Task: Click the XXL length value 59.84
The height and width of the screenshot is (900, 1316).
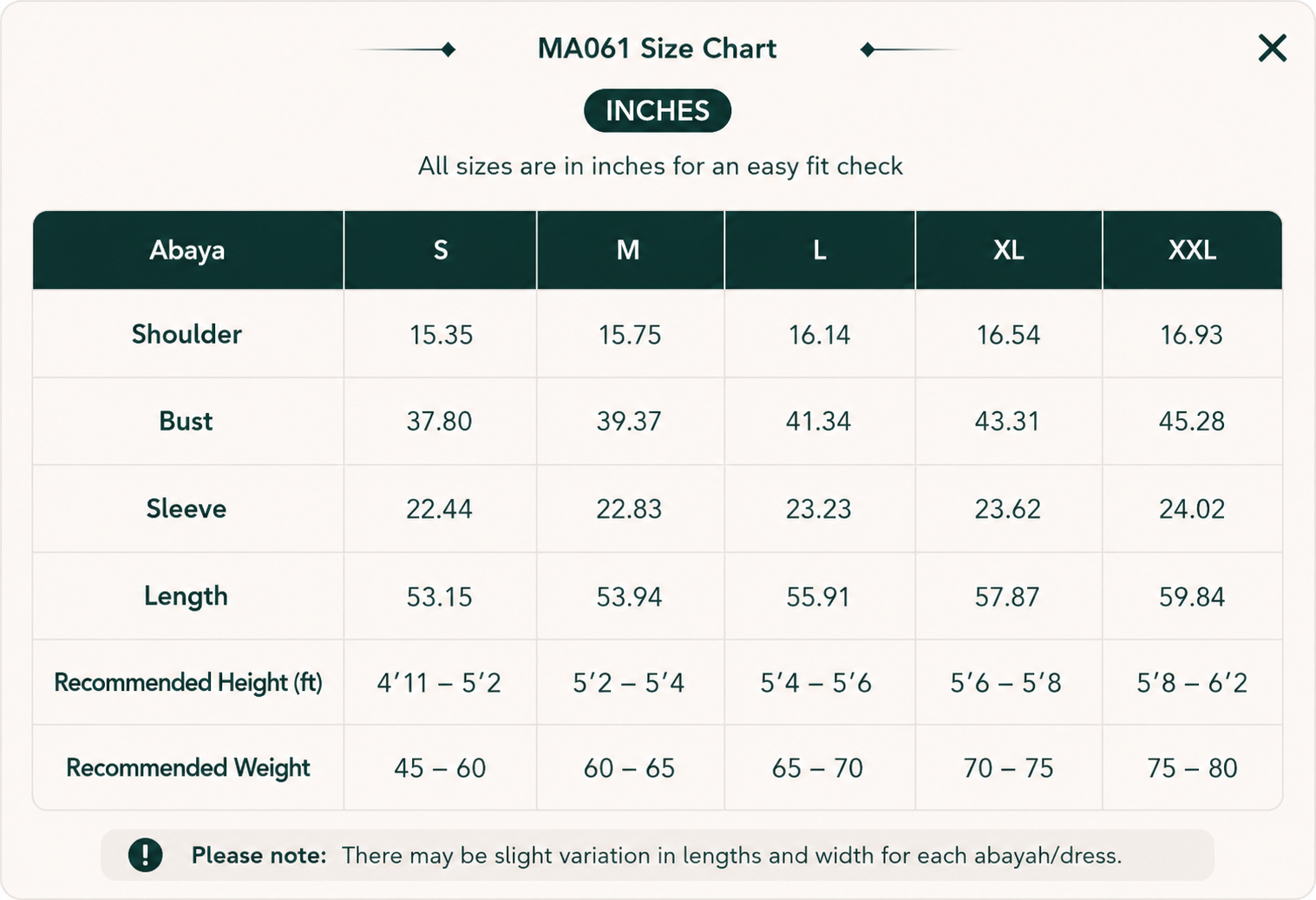Action: coord(1192,597)
